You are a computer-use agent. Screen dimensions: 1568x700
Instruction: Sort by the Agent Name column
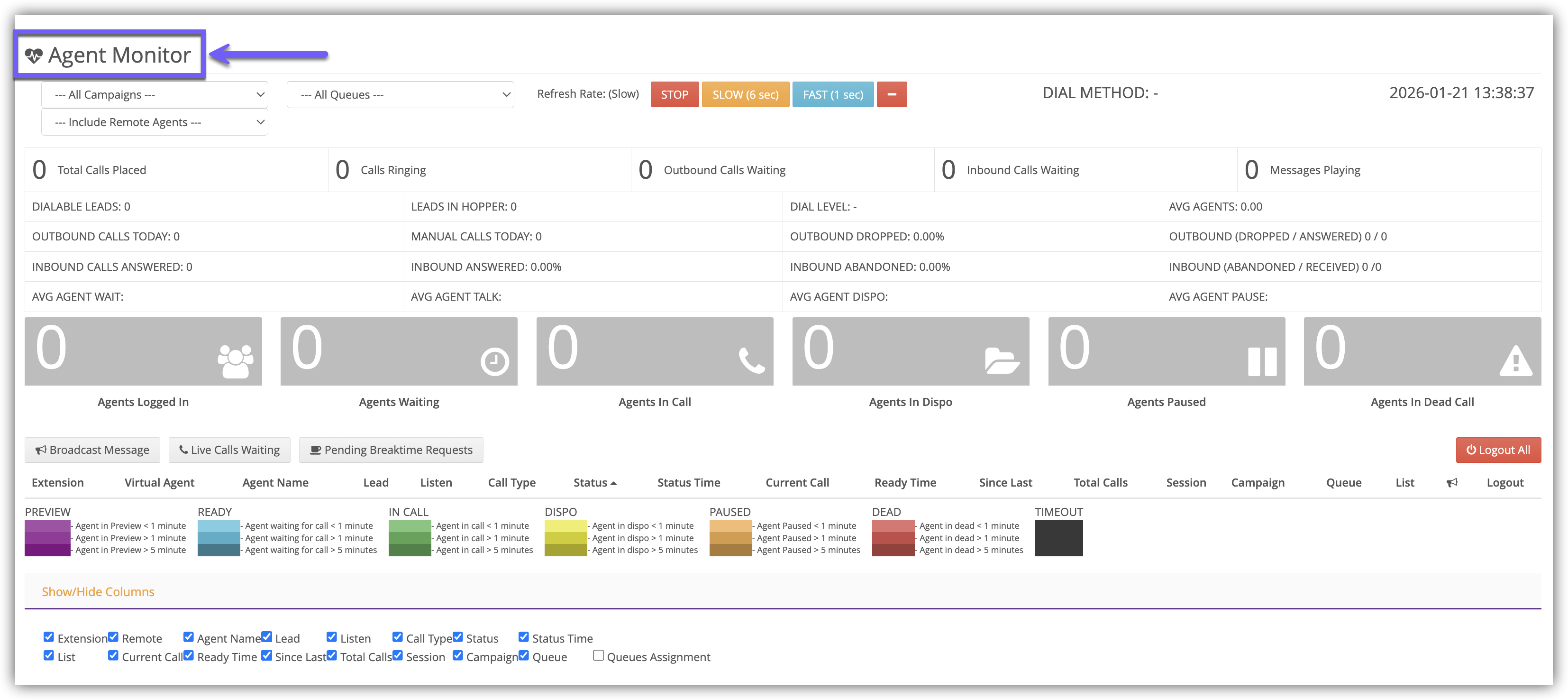click(275, 482)
